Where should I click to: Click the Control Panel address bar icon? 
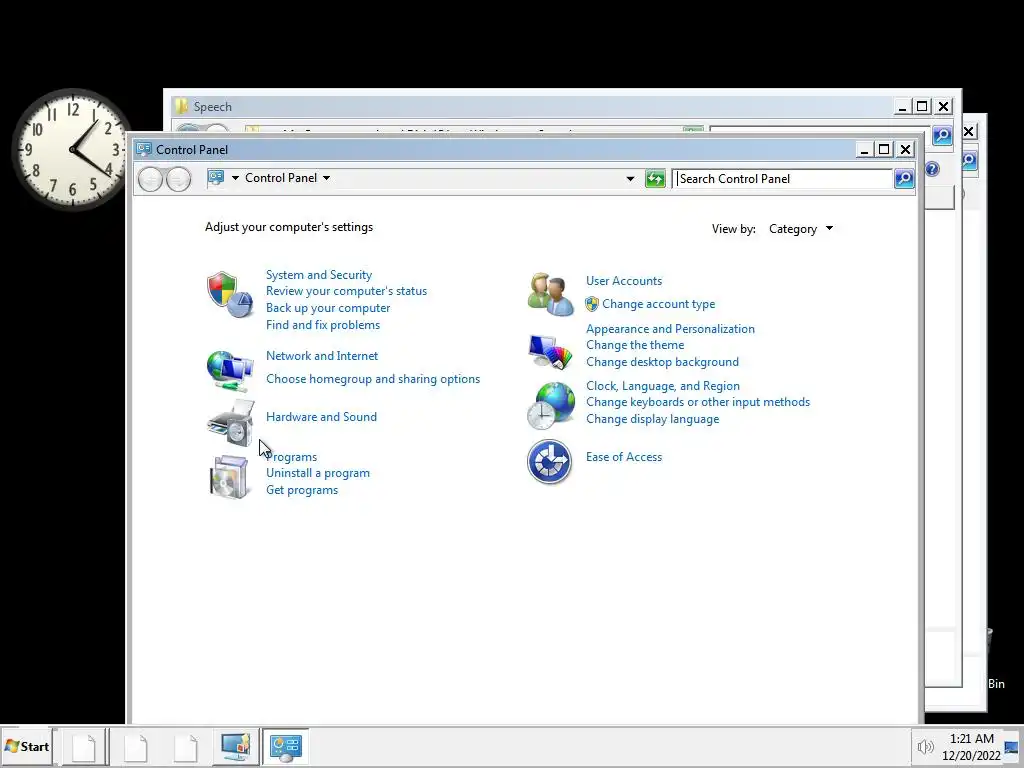point(216,178)
